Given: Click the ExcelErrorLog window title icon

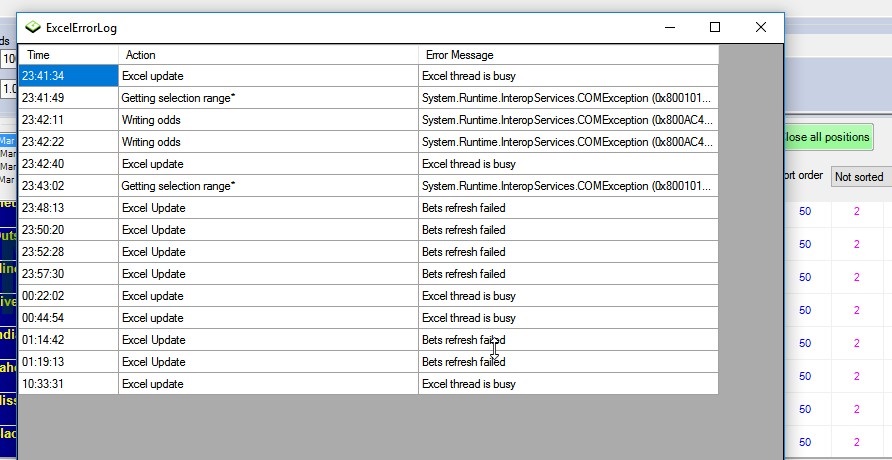Looking at the screenshot, I should [33, 27].
